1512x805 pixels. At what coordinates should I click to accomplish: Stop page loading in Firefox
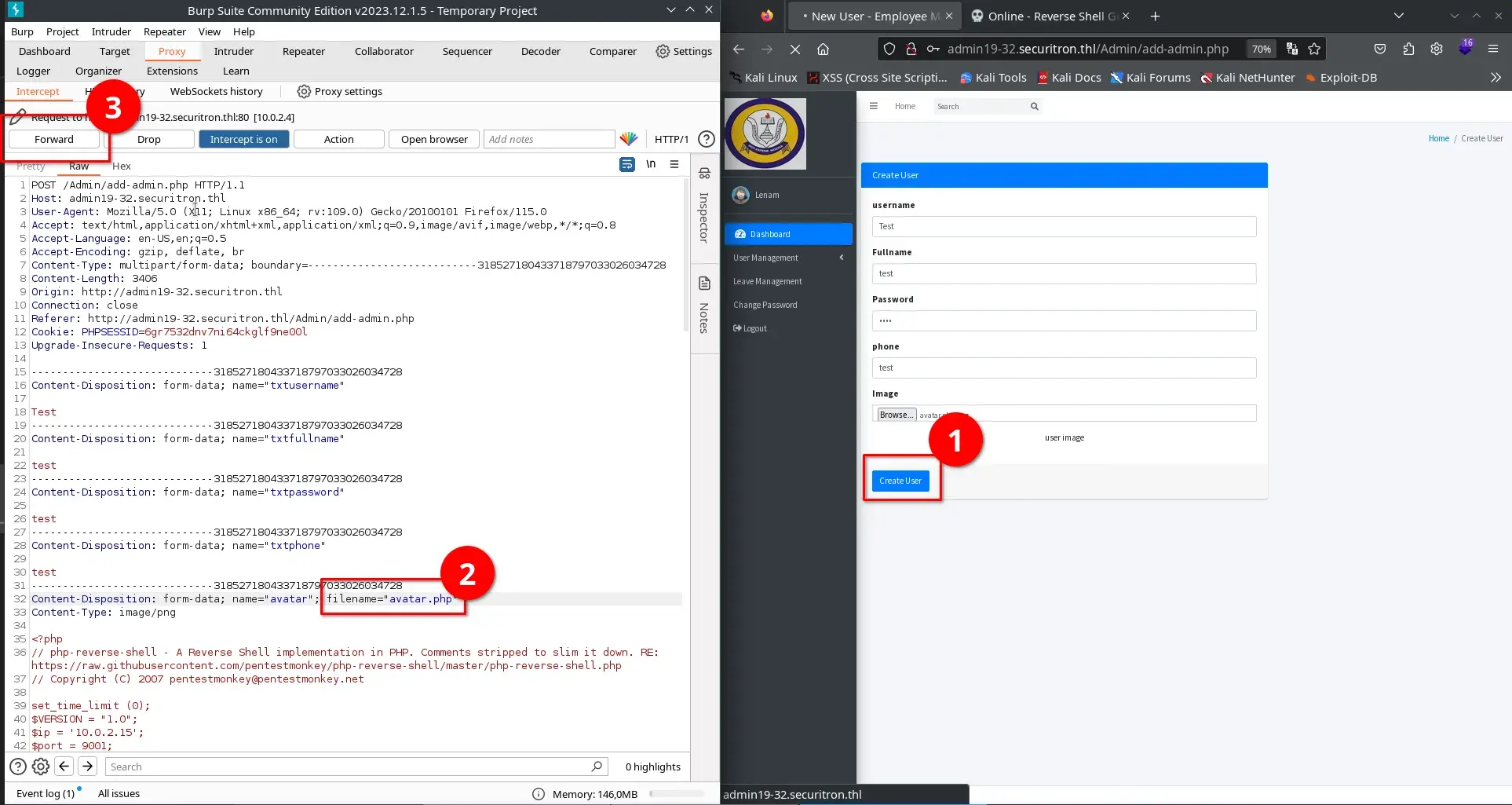[794, 49]
